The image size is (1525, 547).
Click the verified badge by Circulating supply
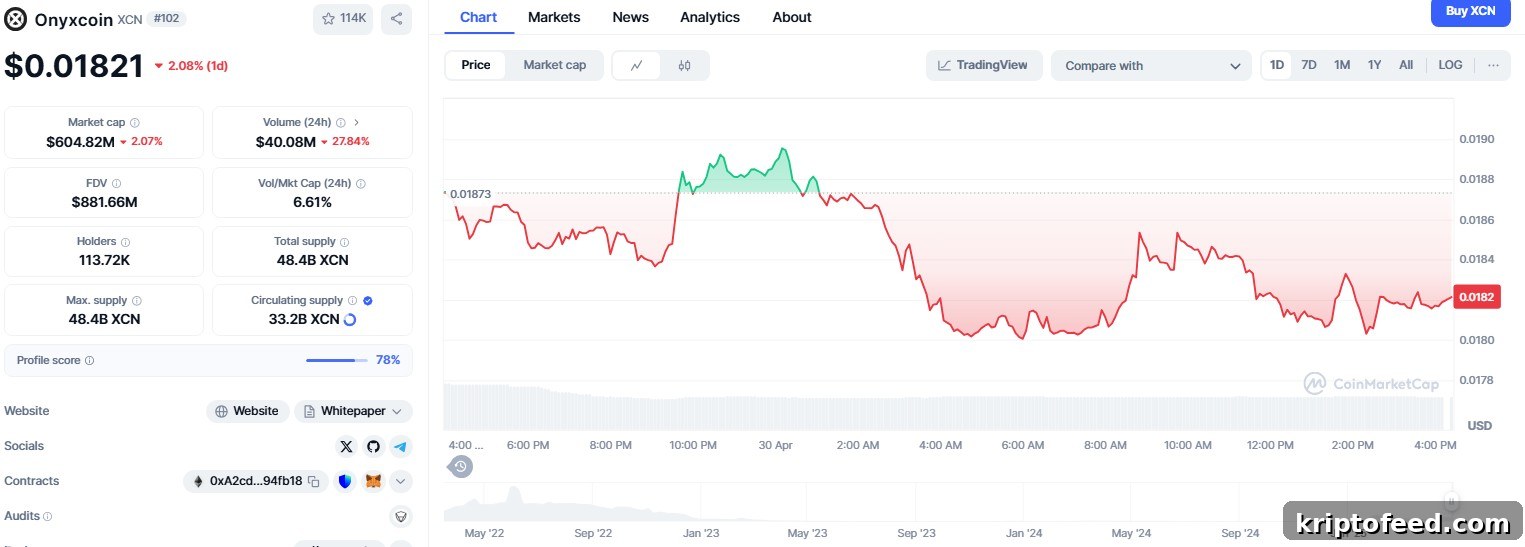click(367, 300)
